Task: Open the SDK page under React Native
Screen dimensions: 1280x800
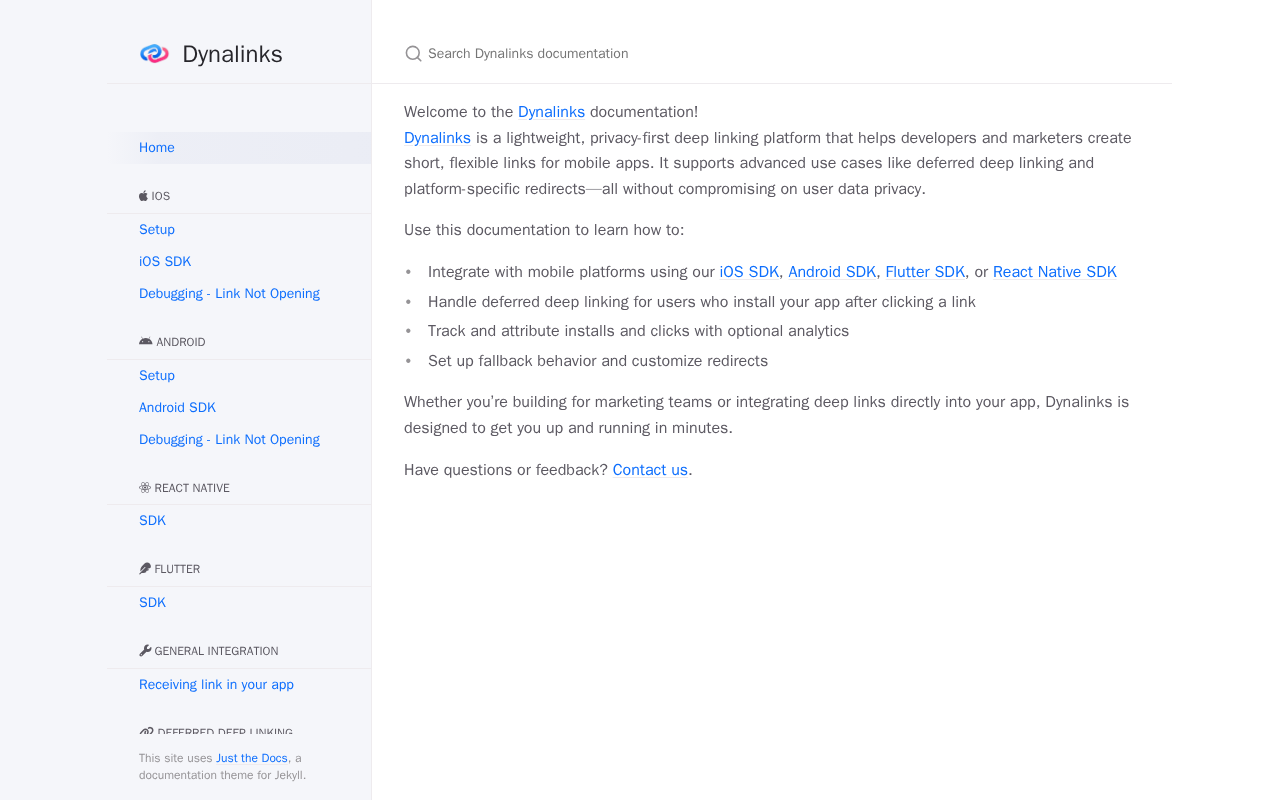Action: [x=152, y=521]
